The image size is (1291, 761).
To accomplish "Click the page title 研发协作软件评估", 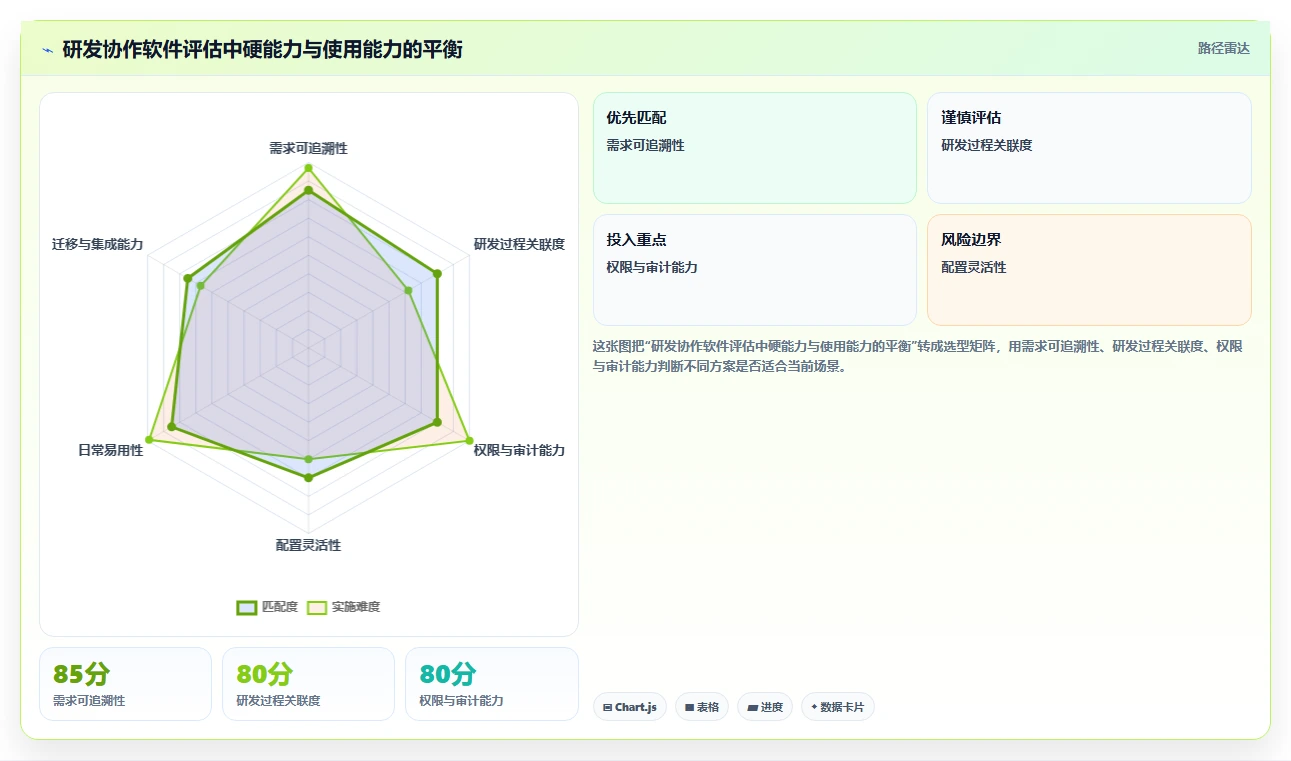I will (262, 50).
